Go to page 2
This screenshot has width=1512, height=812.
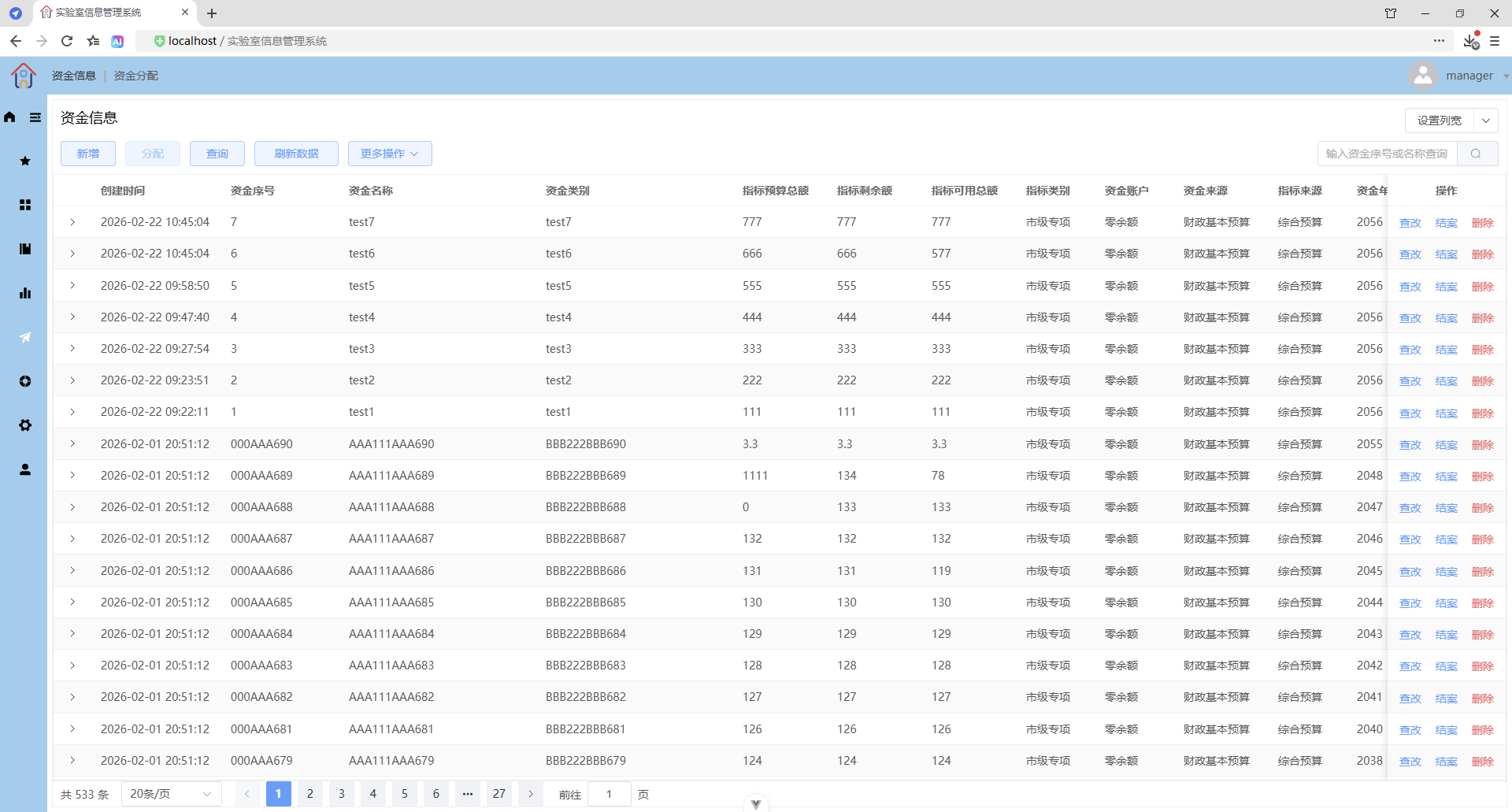pyautogui.click(x=310, y=794)
